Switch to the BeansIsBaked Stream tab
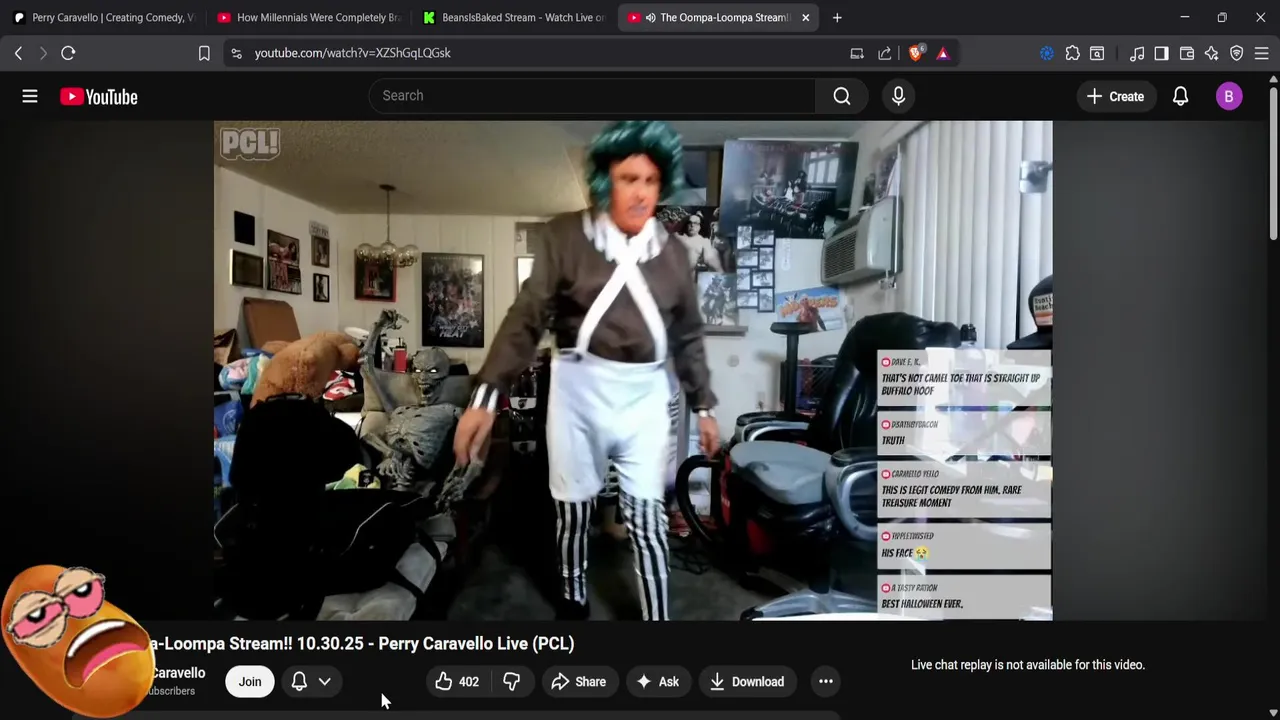 coord(513,17)
